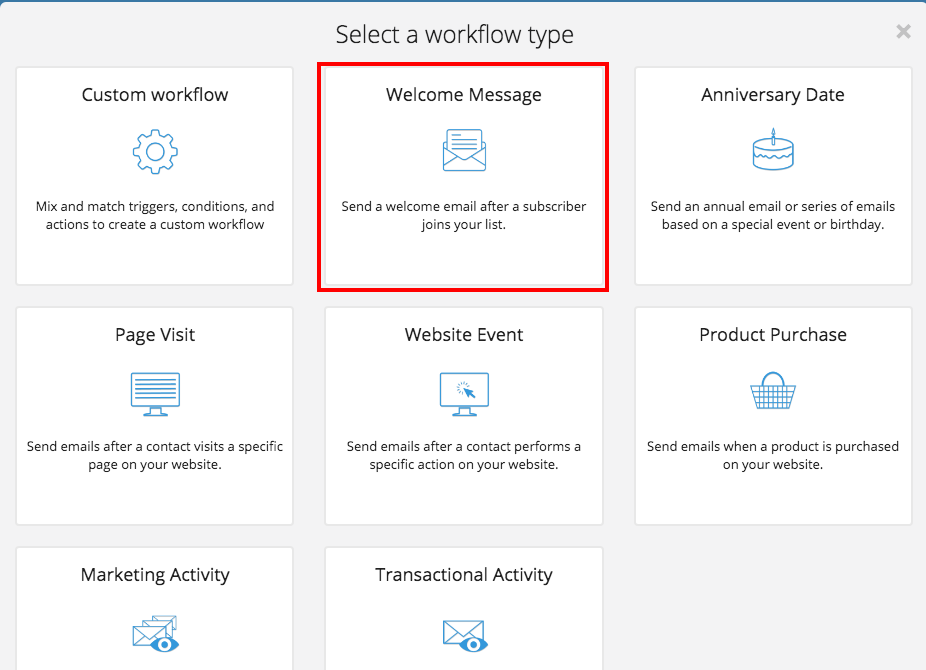Choose the Website Event title

[464, 335]
